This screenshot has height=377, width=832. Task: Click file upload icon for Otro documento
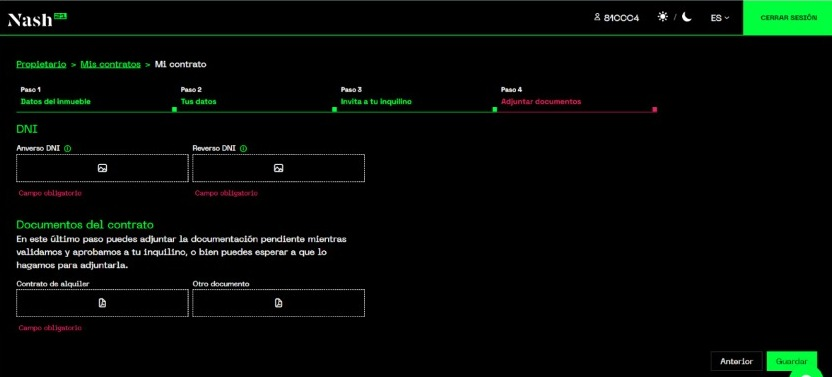[279, 303]
